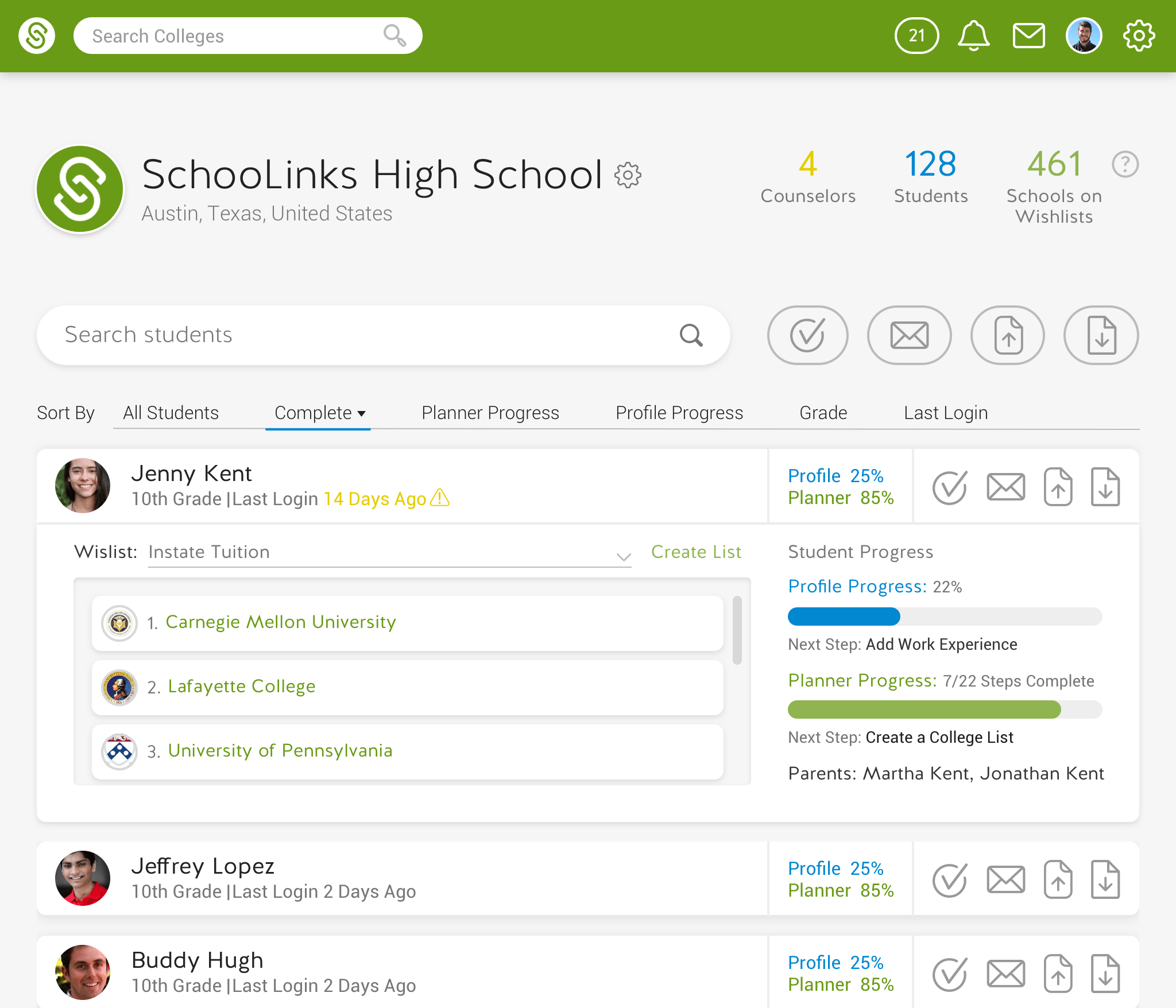Sort by Planner Progress

pos(490,413)
